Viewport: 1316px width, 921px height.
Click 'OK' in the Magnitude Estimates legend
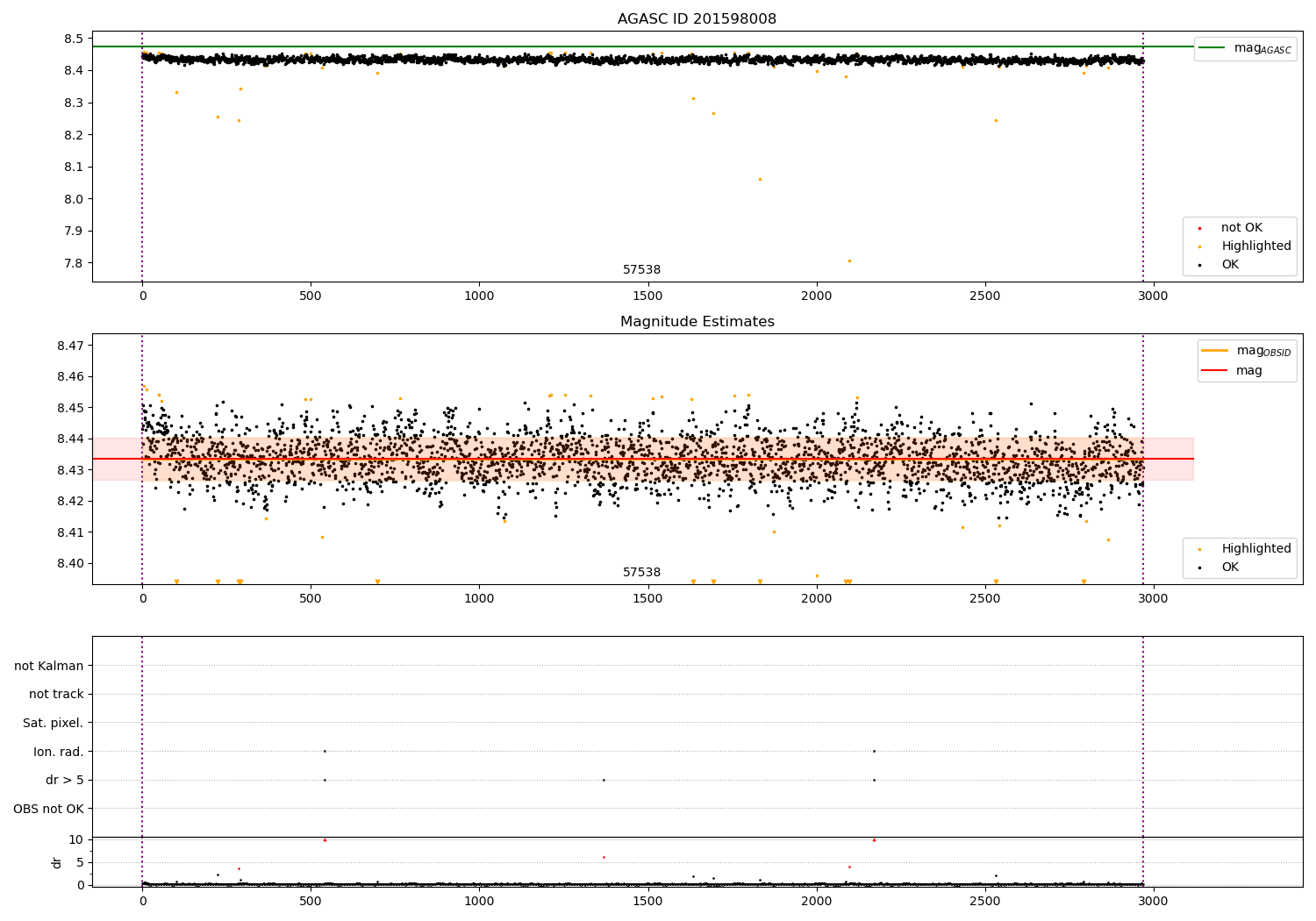point(1230,568)
